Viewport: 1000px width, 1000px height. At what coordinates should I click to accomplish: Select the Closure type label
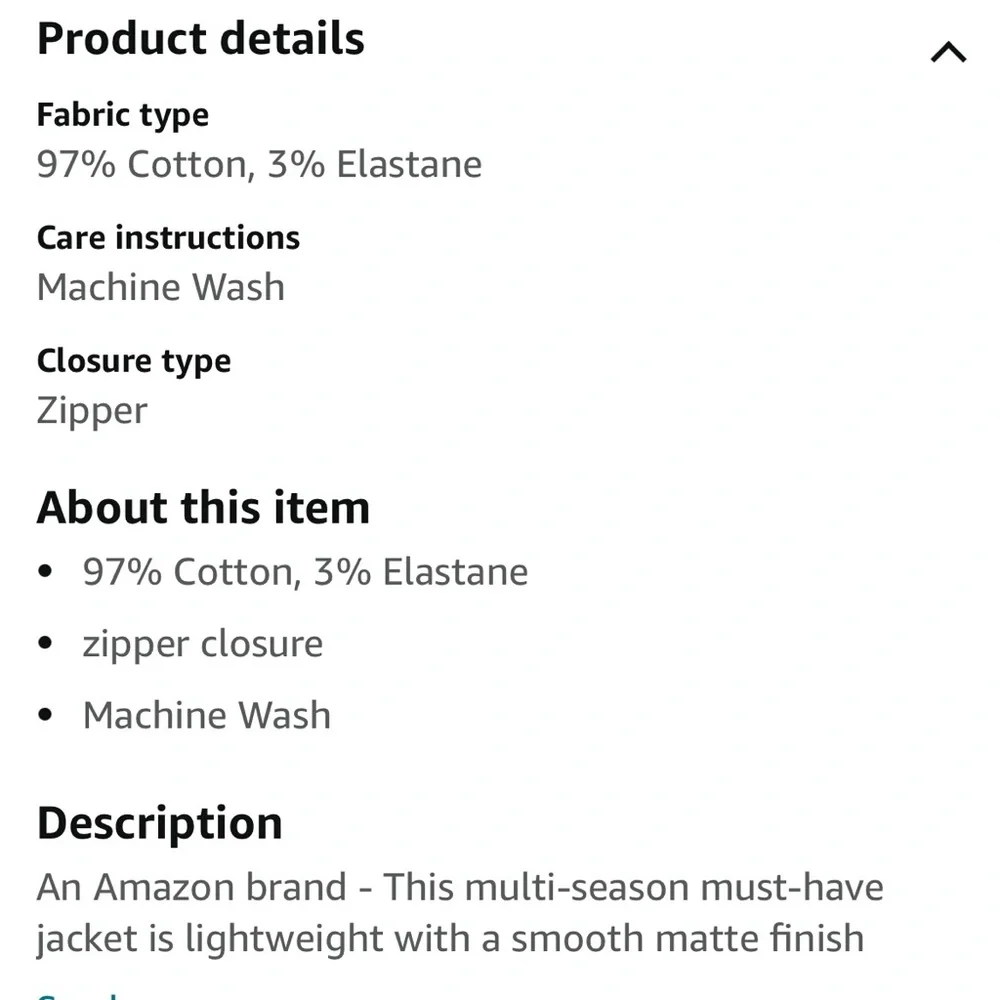point(134,361)
